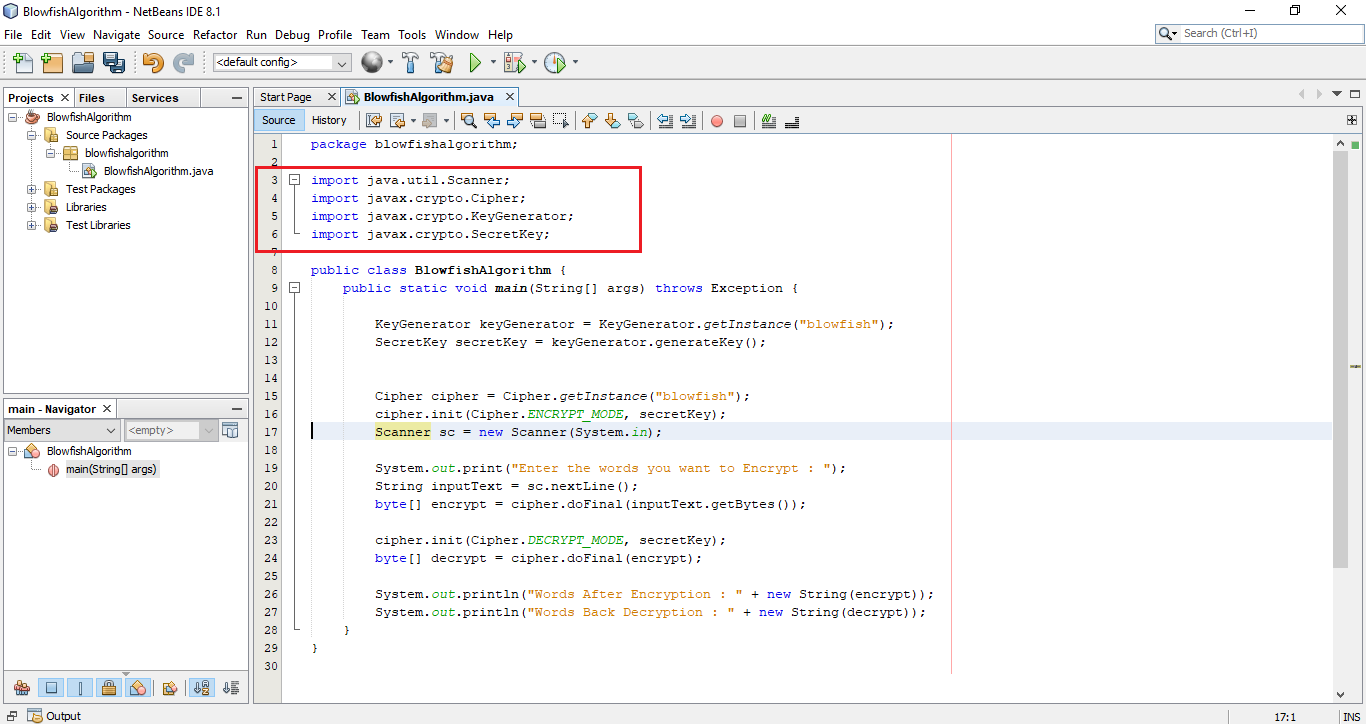The image size is (1366, 724).
Task: Click the Save All toolbar icon
Action: point(114,62)
